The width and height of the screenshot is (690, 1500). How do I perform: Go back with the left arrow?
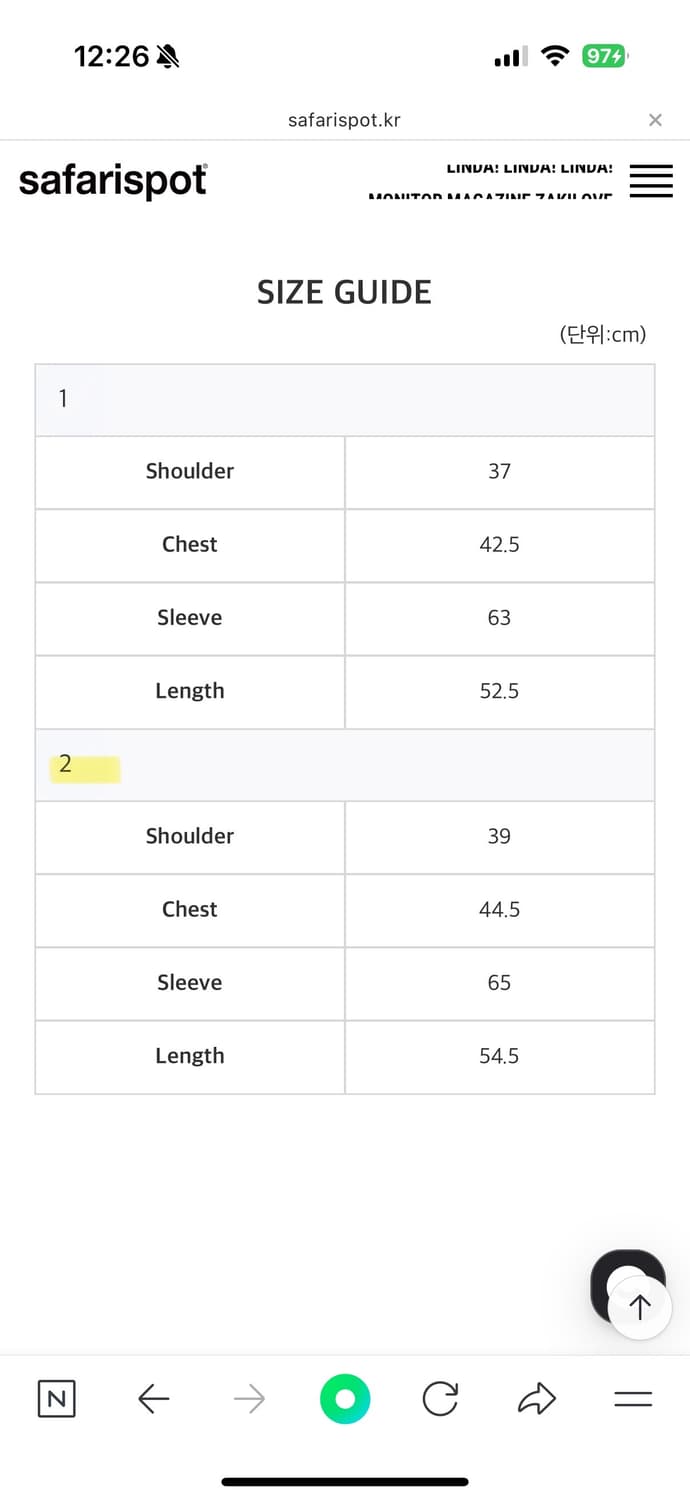153,1399
